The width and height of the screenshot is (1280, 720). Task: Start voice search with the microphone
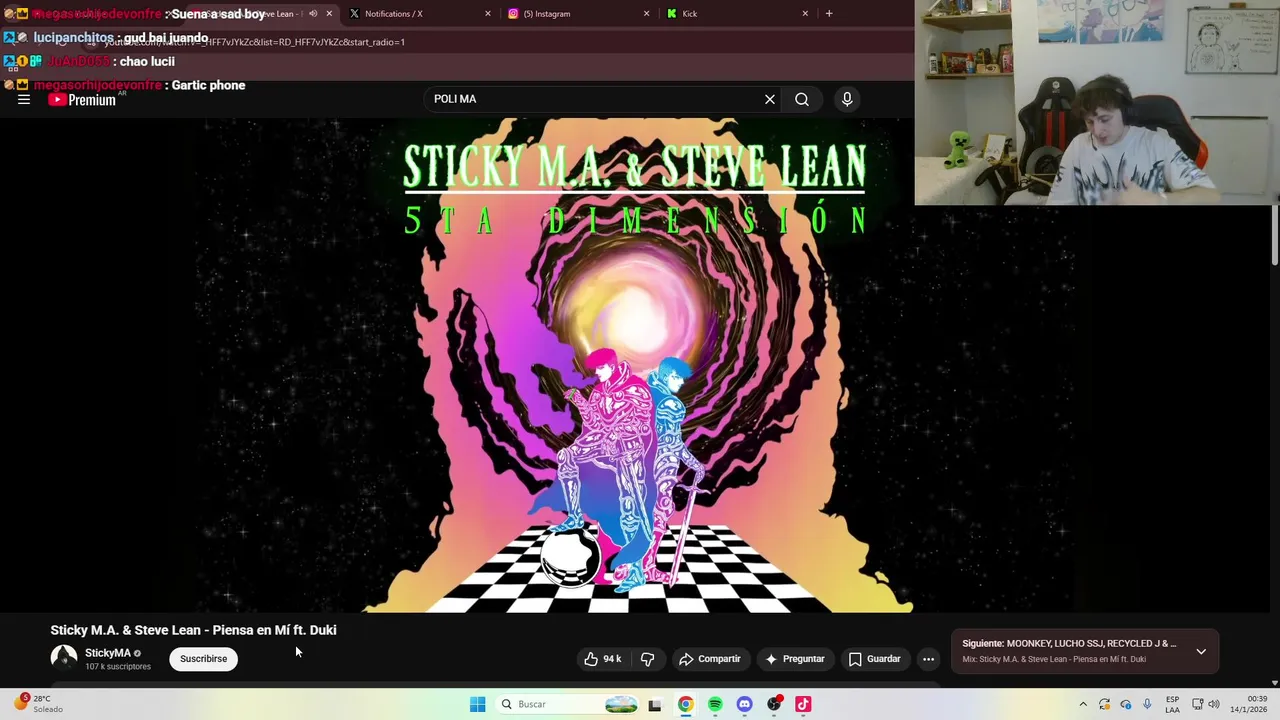(847, 99)
